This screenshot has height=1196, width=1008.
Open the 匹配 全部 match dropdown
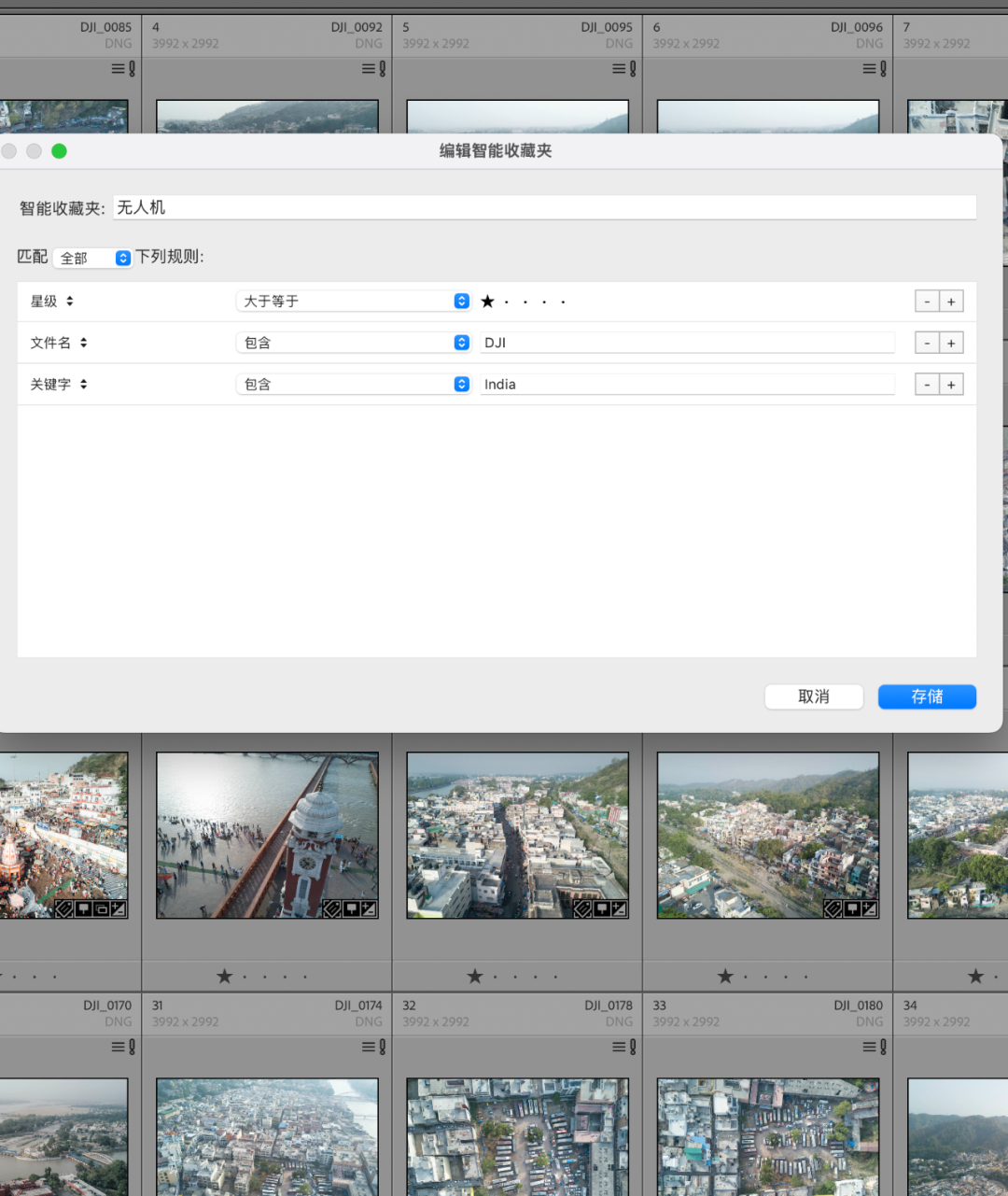(x=92, y=258)
